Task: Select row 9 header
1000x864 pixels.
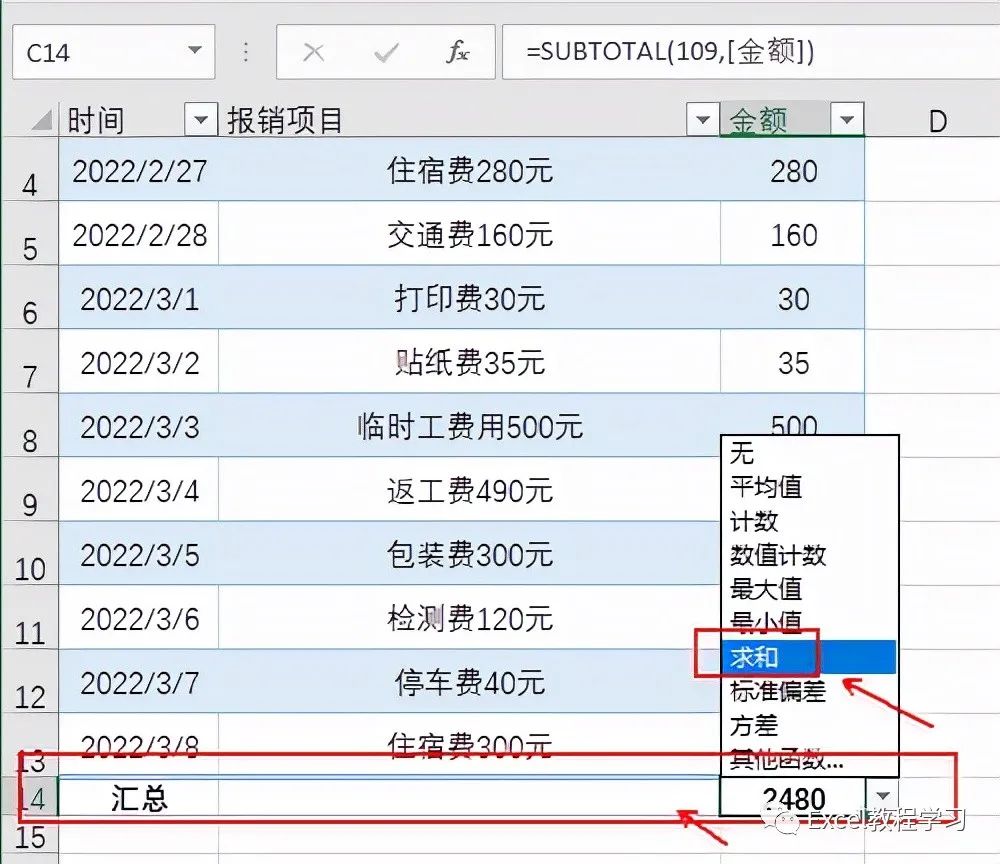Action: tap(30, 490)
